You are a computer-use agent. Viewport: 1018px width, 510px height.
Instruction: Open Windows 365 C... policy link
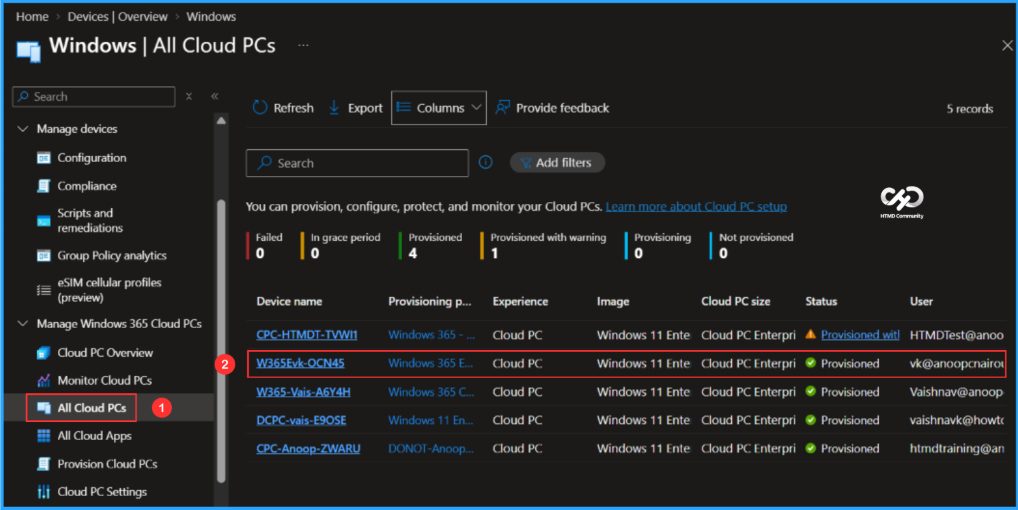coord(431,392)
